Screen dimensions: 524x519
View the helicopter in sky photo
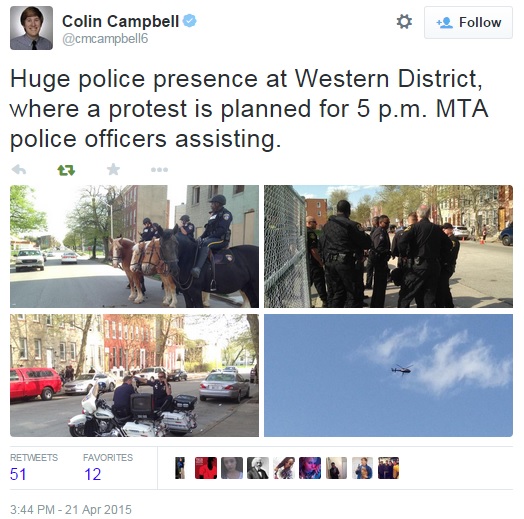(x=388, y=375)
